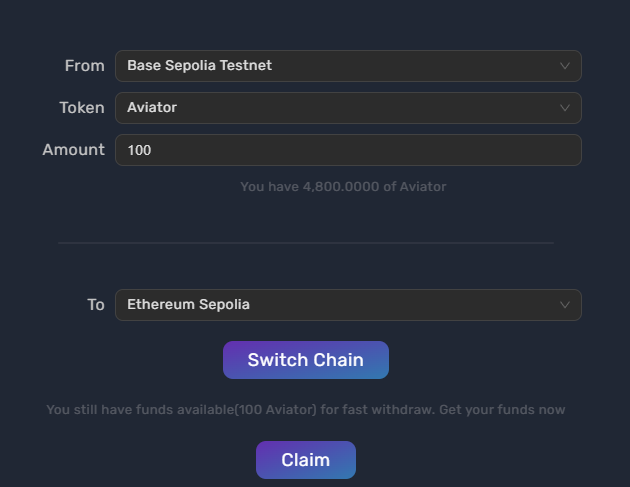Click the "Amount" field label
Image resolution: width=630 pixels, height=487 pixels.
73,150
